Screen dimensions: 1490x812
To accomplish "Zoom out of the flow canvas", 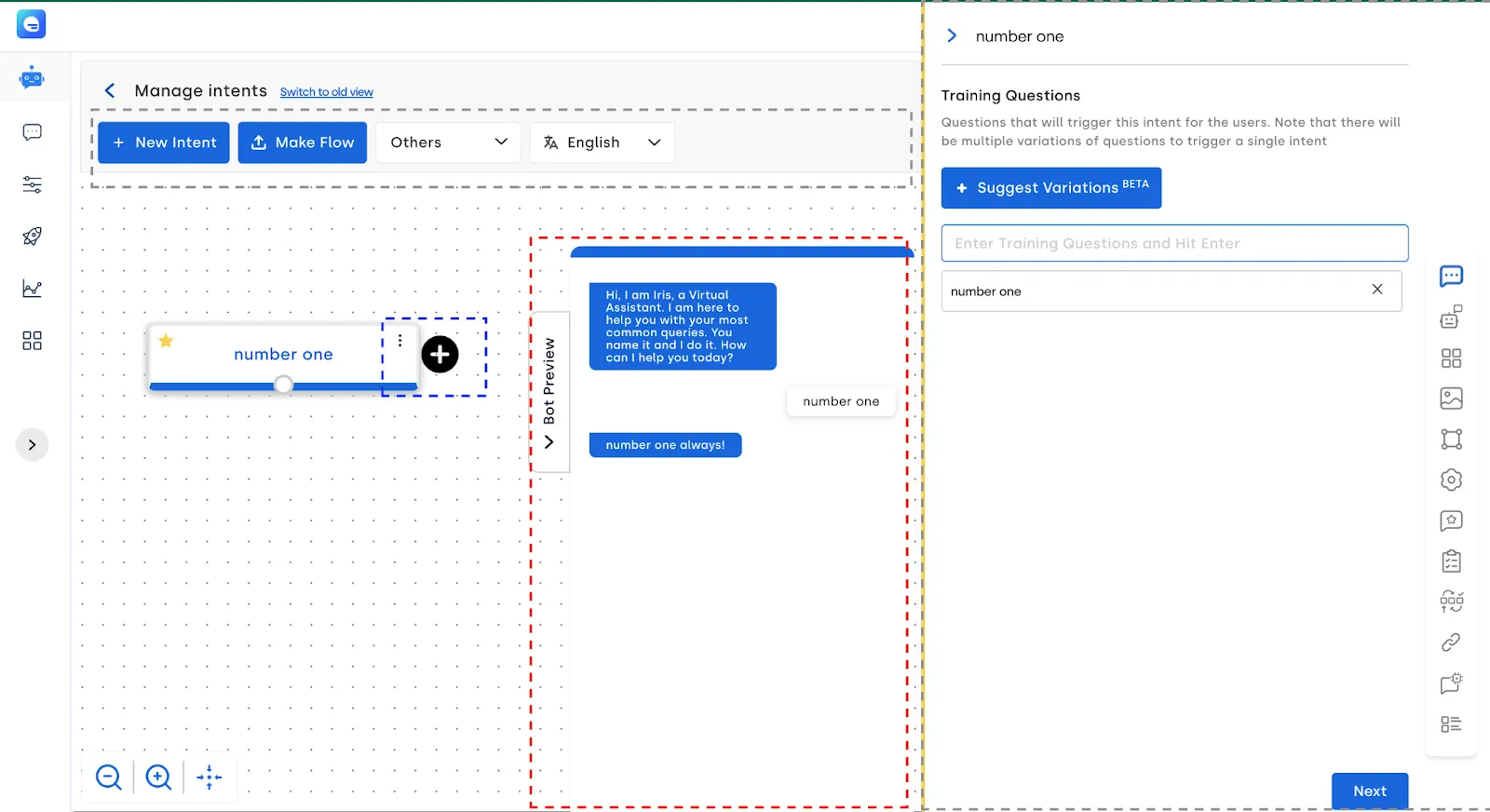I will (x=109, y=777).
